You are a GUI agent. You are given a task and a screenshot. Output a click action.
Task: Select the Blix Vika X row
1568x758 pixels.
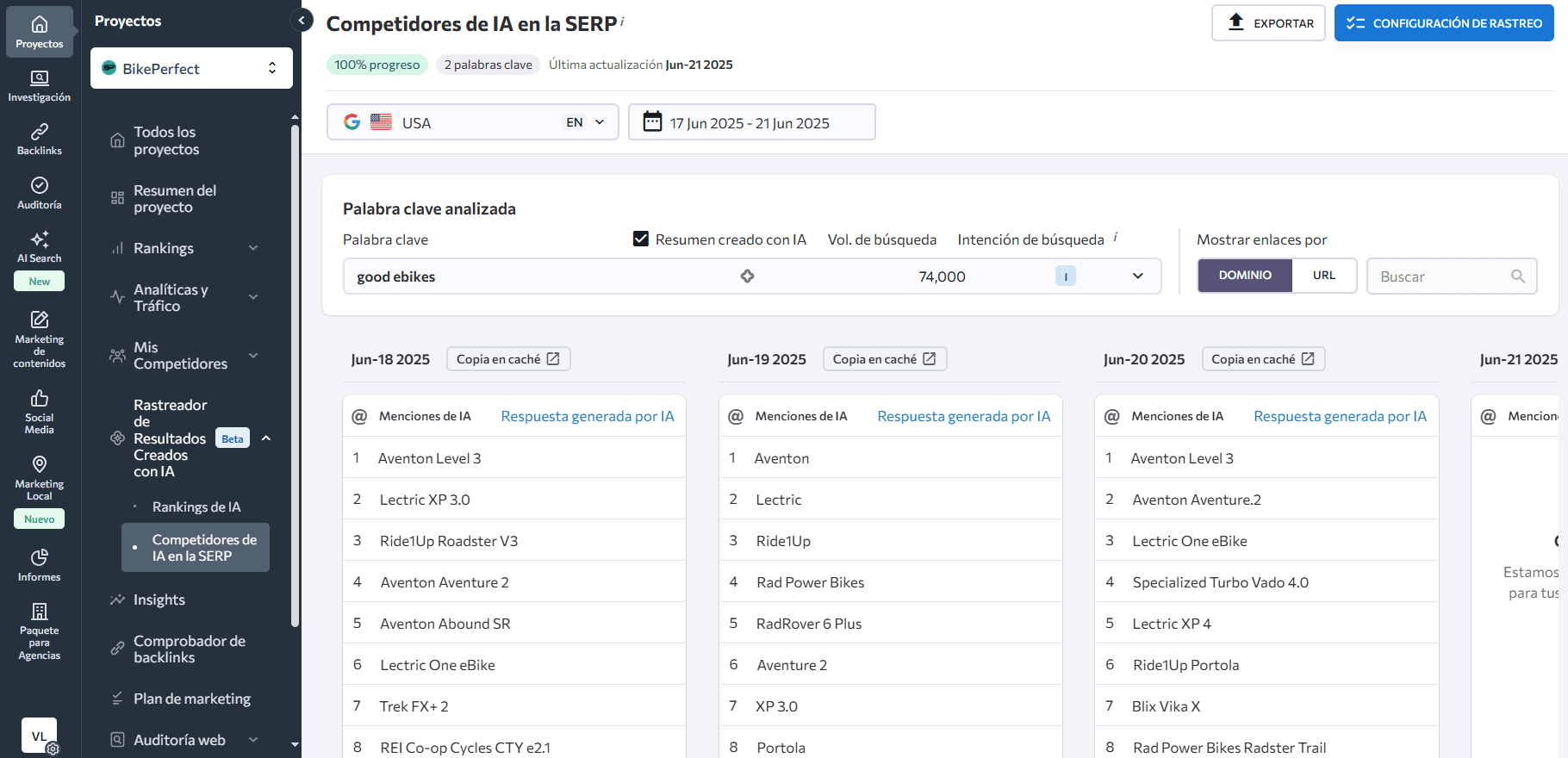point(1266,706)
